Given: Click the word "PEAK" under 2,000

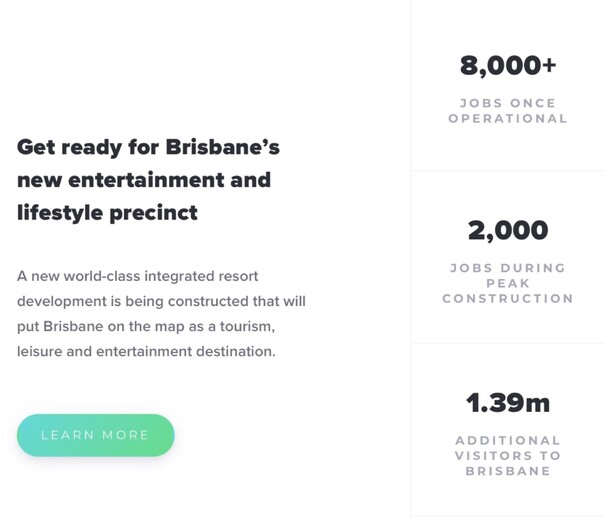Looking at the screenshot, I should coord(508,283).
